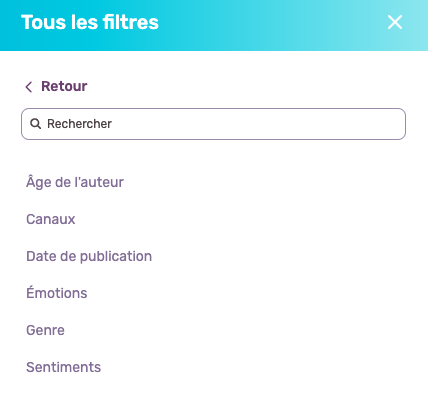Click the Tous les filtres header title
This screenshot has height=402, width=428.
click(x=90, y=22)
